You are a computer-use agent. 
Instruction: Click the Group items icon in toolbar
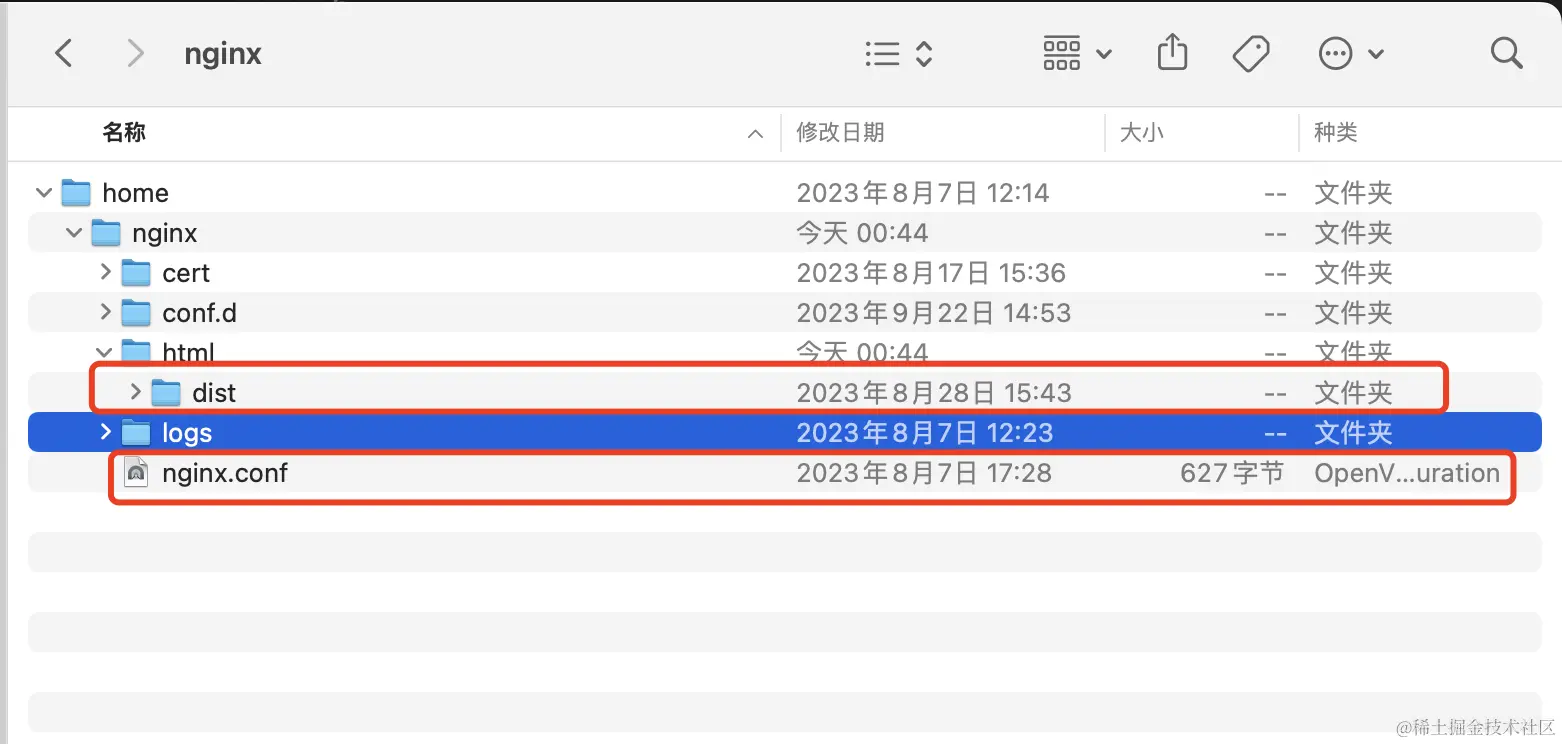[x=1062, y=53]
